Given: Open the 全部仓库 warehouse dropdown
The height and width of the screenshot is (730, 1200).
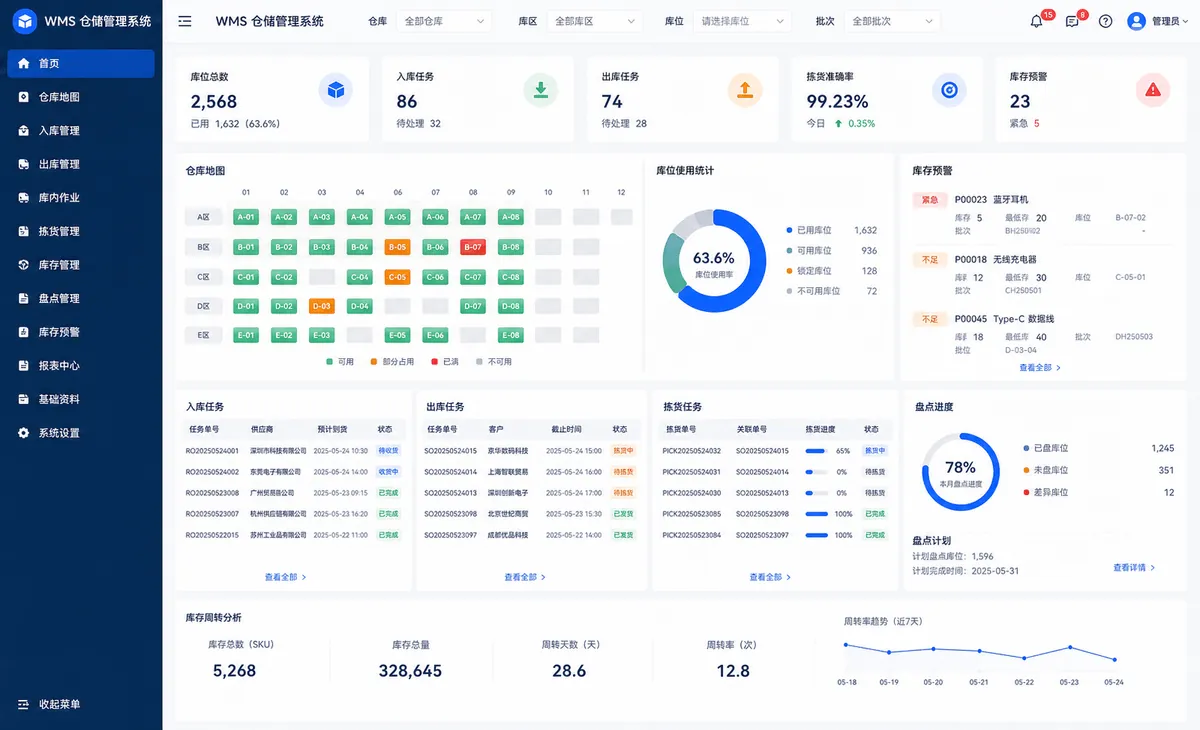Looking at the screenshot, I should 443,21.
